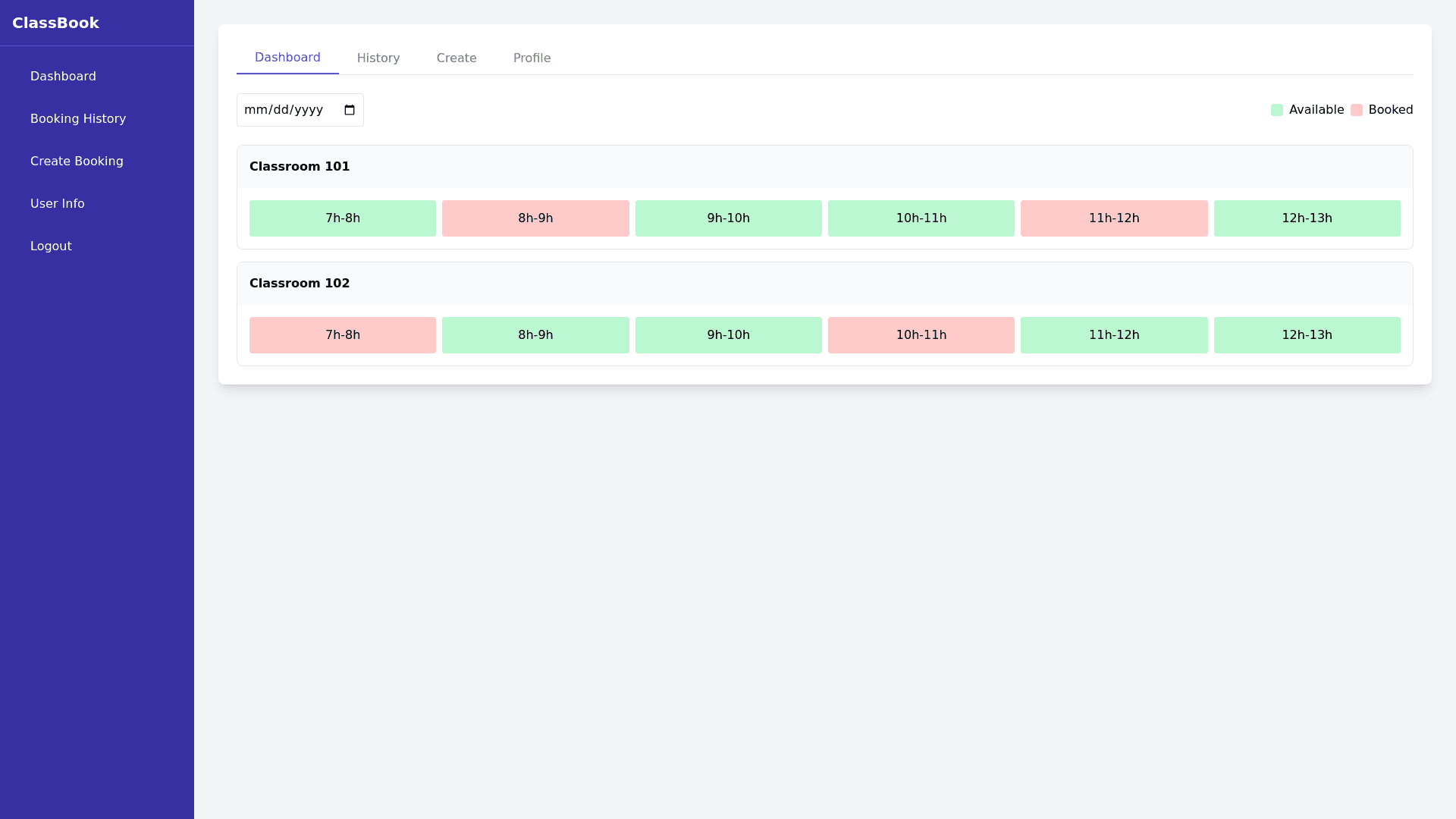Select the Dashboard tab
1456x819 pixels.
pos(287,58)
